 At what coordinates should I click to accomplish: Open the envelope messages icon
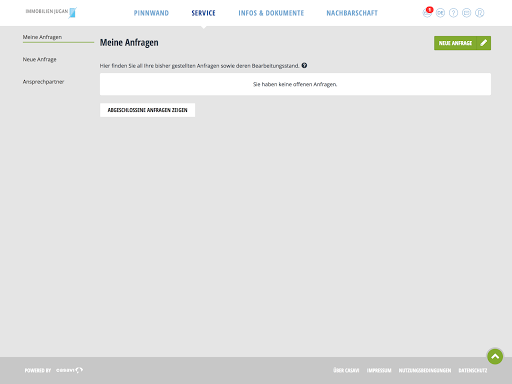pyautogui.click(x=466, y=13)
